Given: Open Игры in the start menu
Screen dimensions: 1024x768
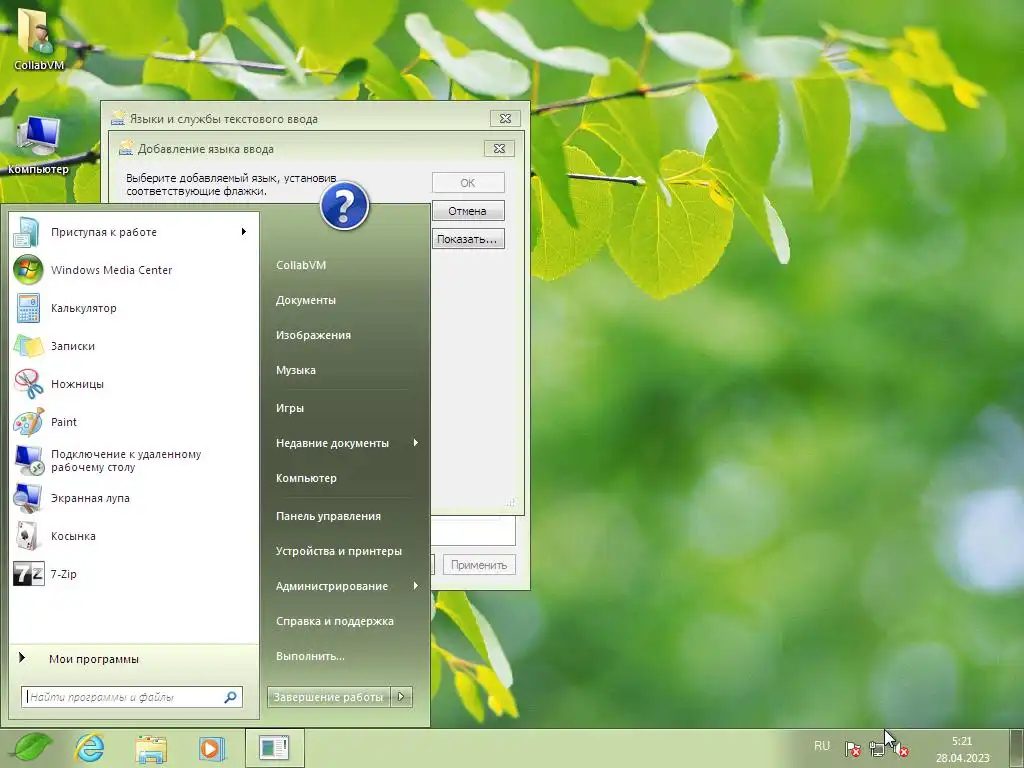Looking at the screenshot, I should 289,408.
